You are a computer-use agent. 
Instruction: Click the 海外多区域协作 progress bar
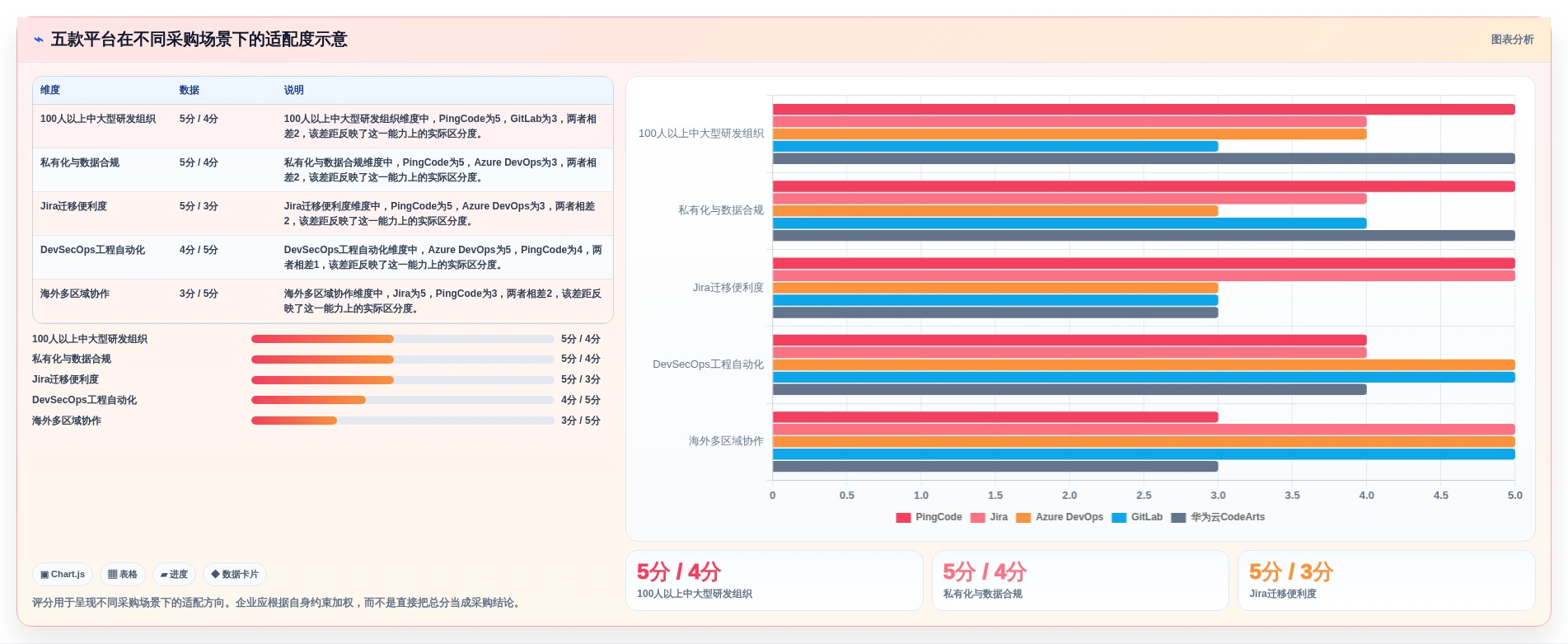point(402,421)
